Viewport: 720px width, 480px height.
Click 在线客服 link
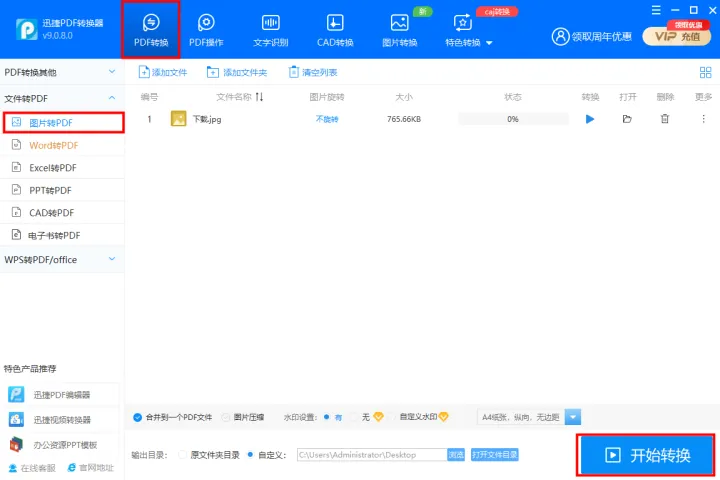[x=32, y=468]
